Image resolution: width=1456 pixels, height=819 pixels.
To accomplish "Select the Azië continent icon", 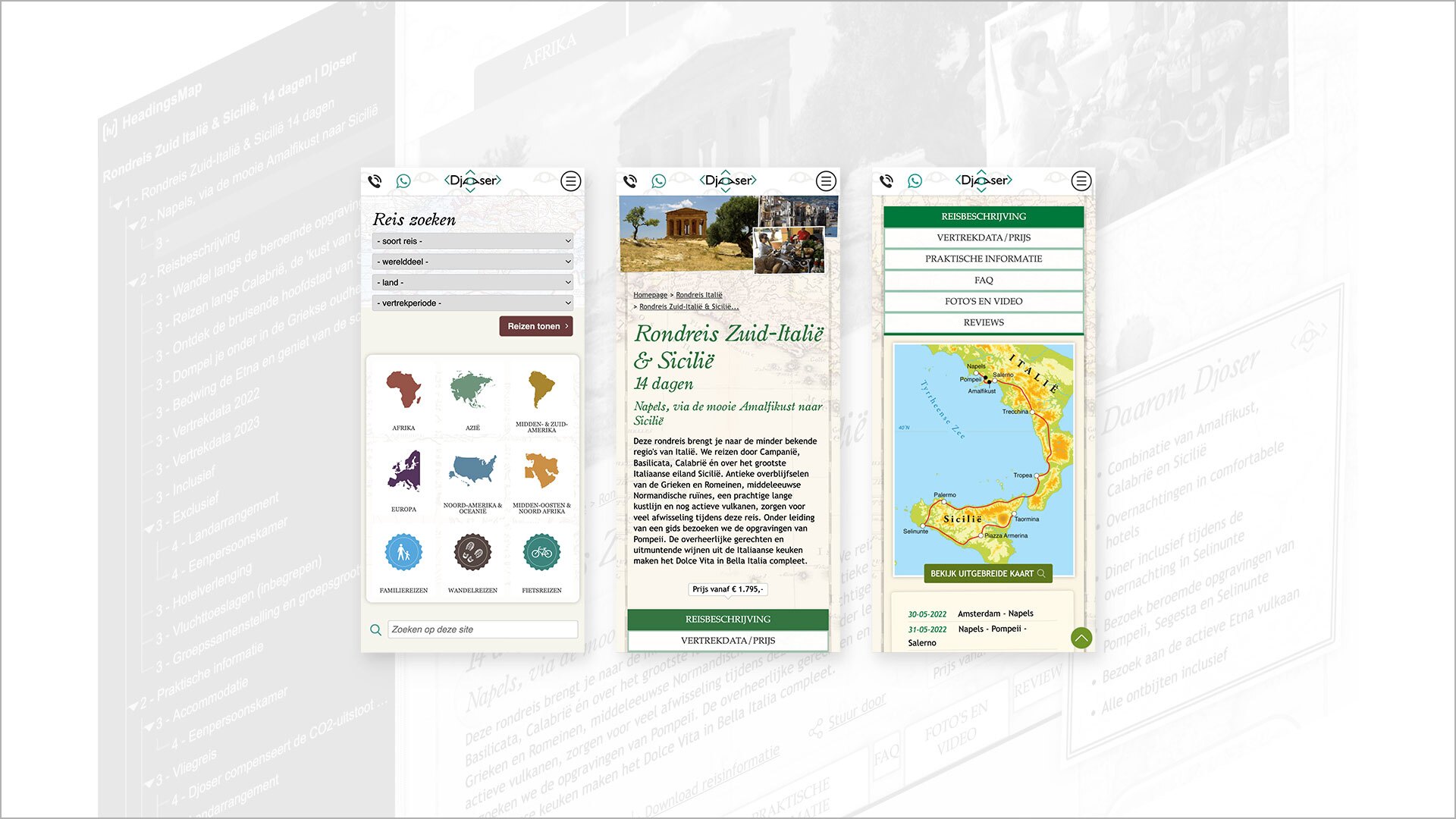I will pos(472,390).
